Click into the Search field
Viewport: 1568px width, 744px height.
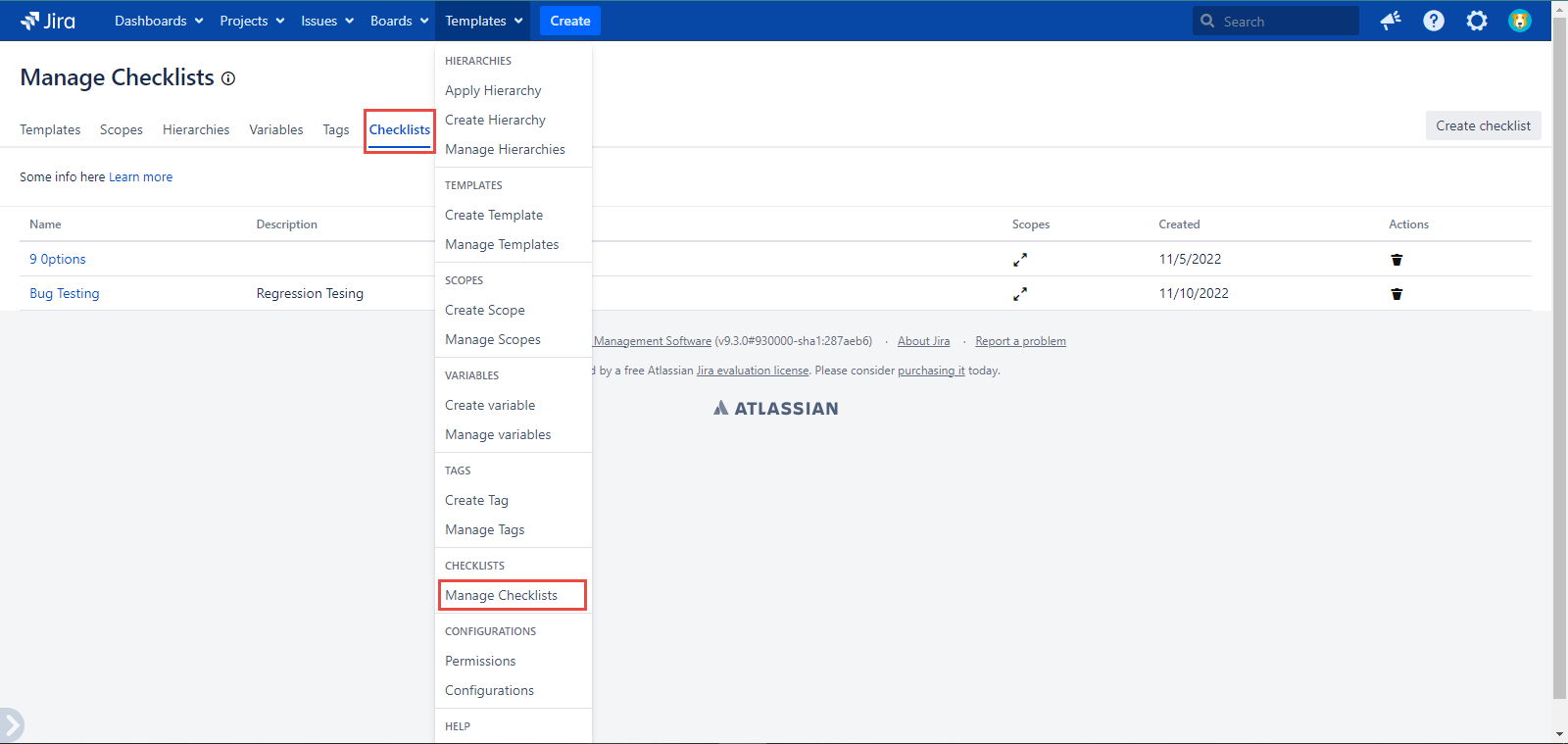click(x=1286, y=22)
